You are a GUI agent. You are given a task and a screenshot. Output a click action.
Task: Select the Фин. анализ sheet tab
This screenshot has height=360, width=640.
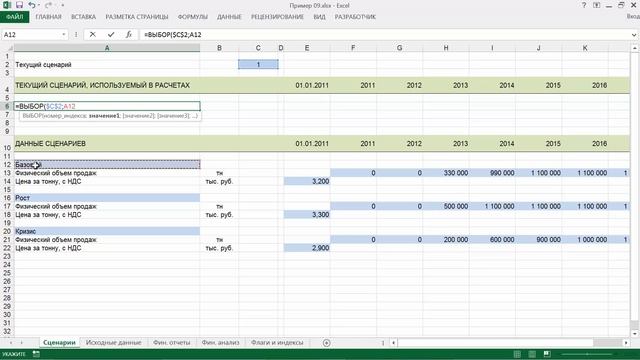(220, 343)
